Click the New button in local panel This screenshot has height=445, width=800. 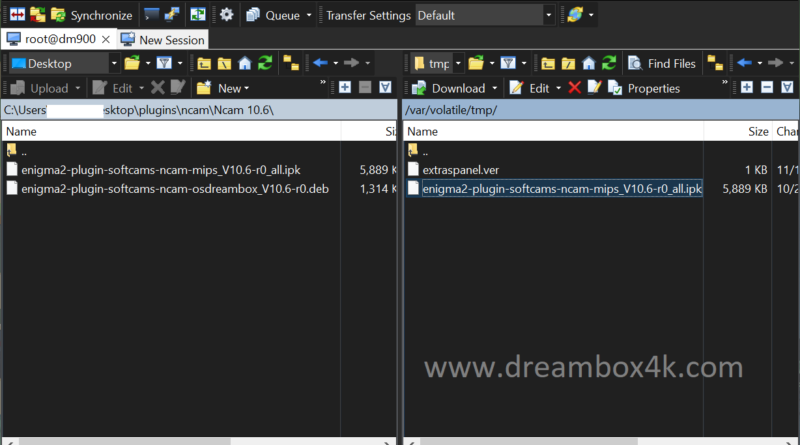tap(223, 88)
